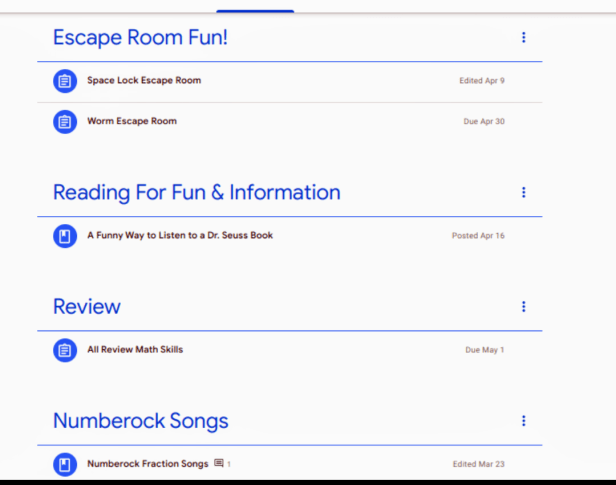Image resolution: width=616 pixels, height=485 pixels.
Task: Select the Worm Escape Room title text
Action: pyautogui.click(x=132, y=122)
